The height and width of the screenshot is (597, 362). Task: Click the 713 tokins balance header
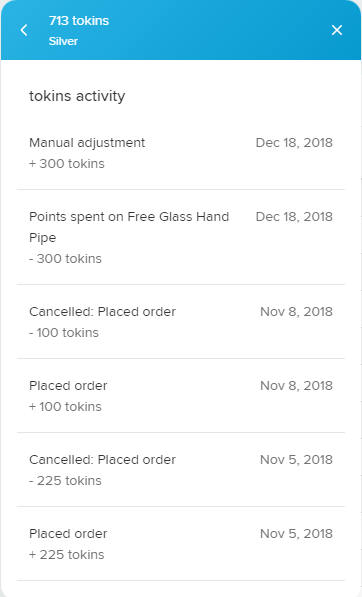(79, 21)
